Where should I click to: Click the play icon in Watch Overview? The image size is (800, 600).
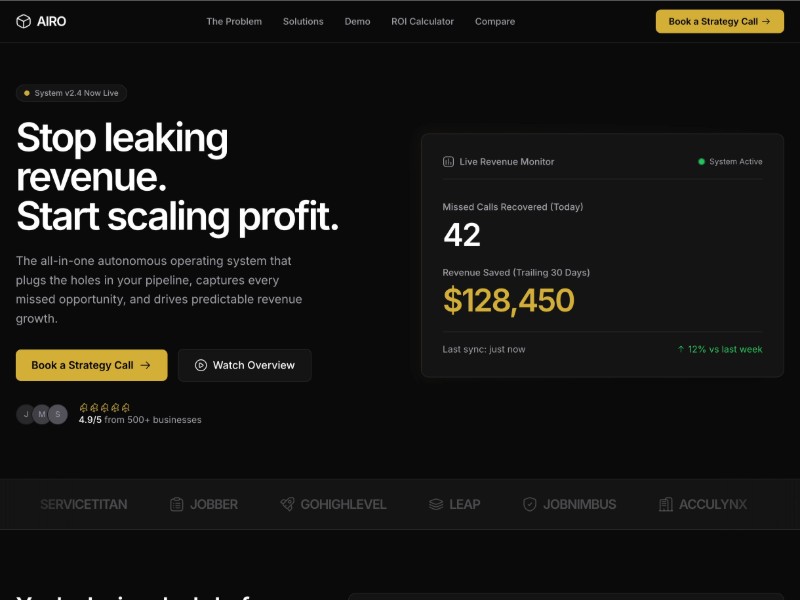point(199,365)
